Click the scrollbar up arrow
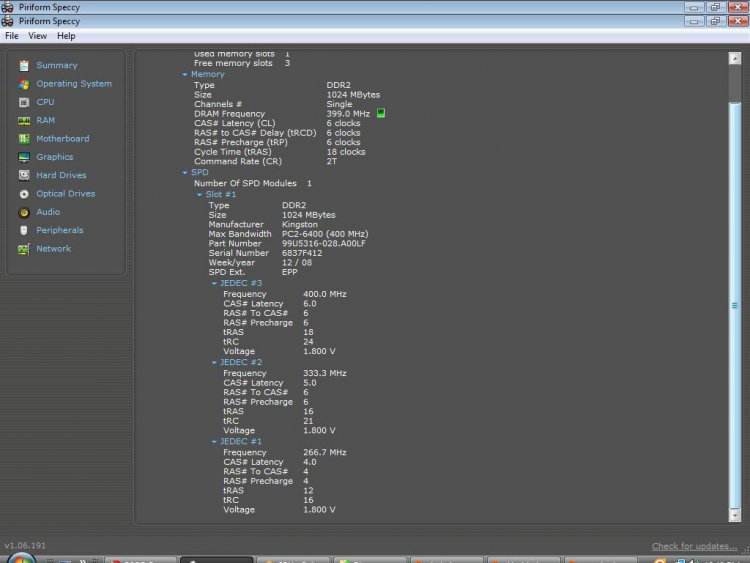The height and width of the screenshot is (563, 750). click(735, 58)
